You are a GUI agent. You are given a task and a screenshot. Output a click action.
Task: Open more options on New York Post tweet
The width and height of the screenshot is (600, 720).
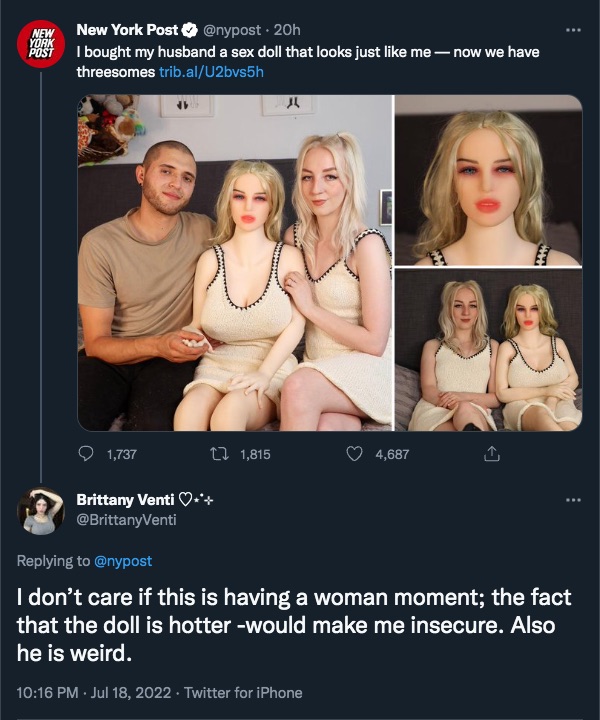click(x=573, y=30)
